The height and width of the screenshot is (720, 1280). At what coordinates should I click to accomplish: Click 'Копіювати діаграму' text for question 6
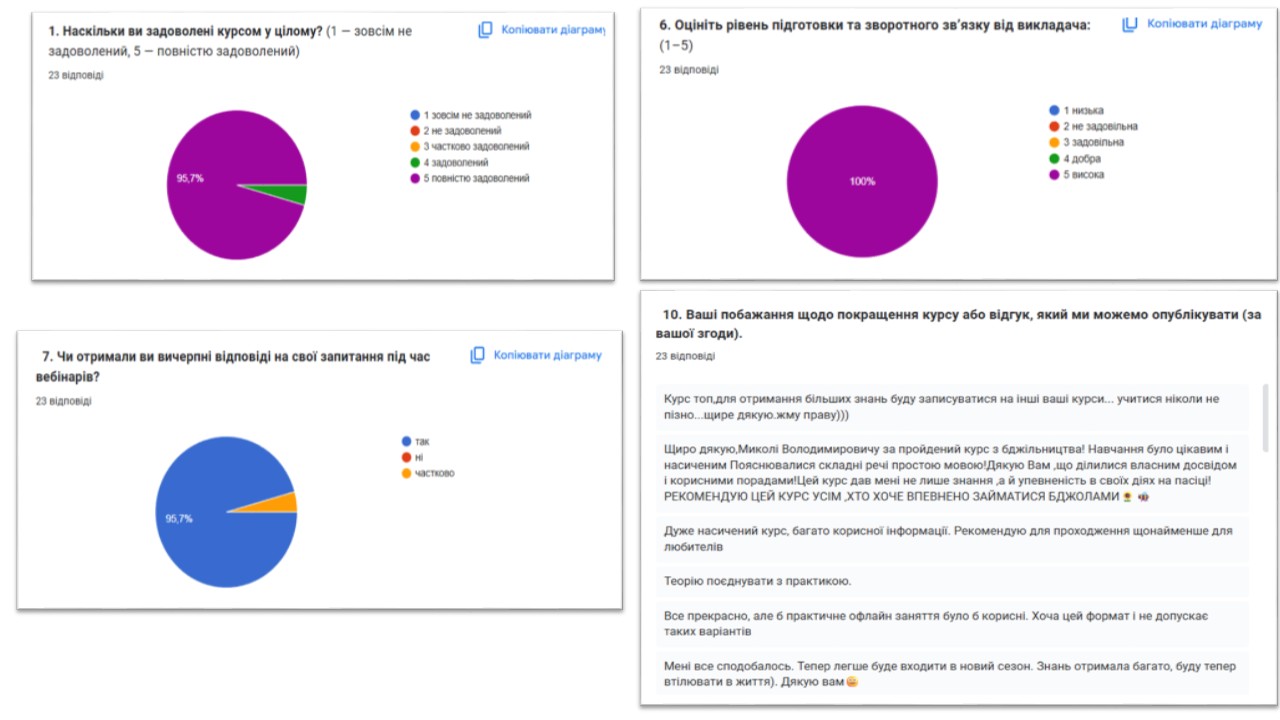pyautogui.click(x=1204, y=23)
